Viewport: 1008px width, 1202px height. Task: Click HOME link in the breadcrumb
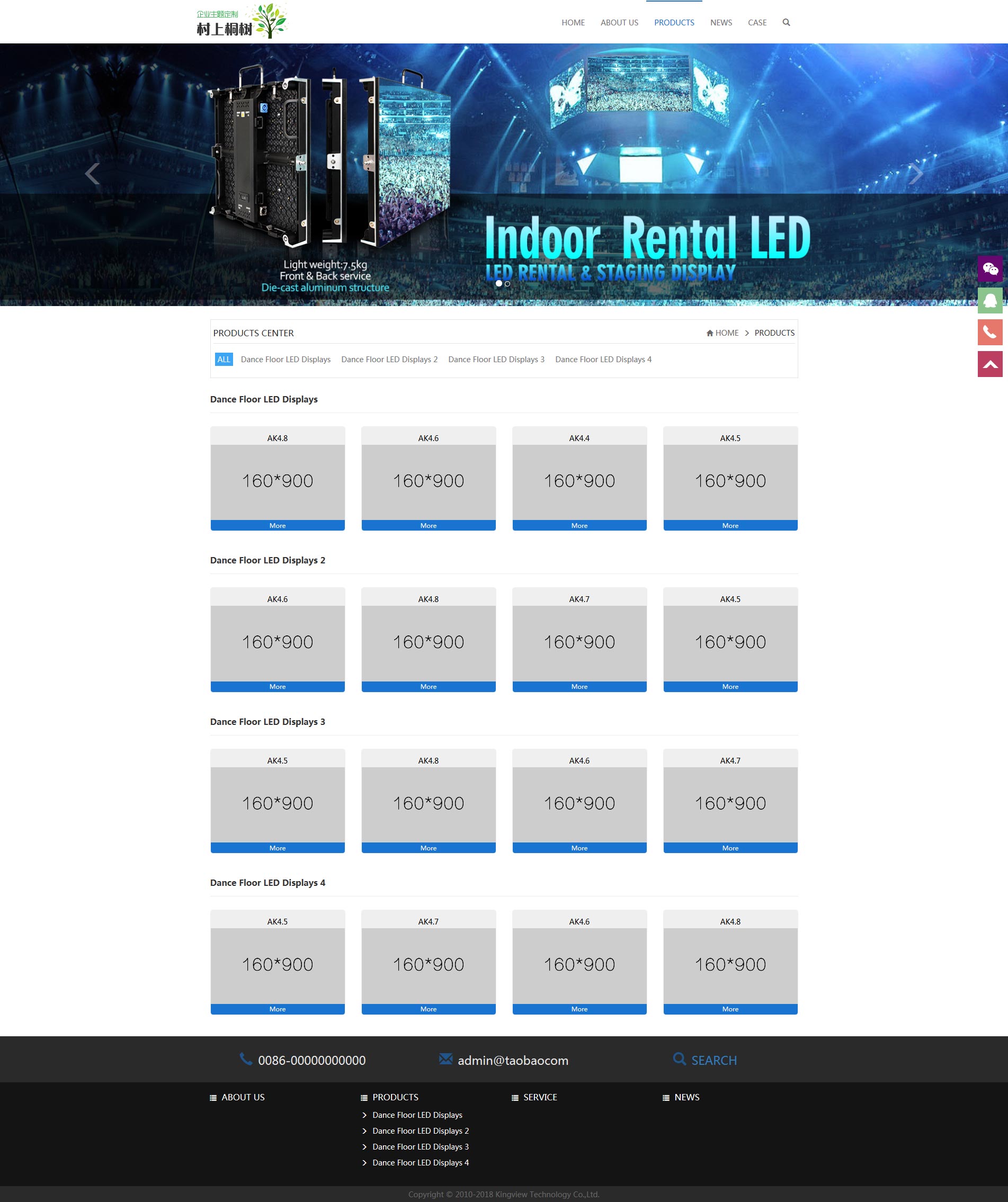(x=727, y=333)
